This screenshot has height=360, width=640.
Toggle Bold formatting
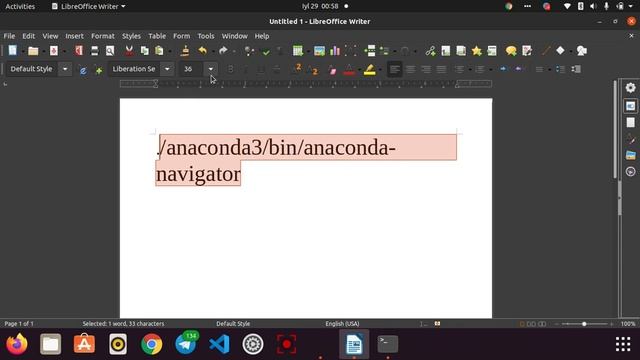click(x=231, y=69)
